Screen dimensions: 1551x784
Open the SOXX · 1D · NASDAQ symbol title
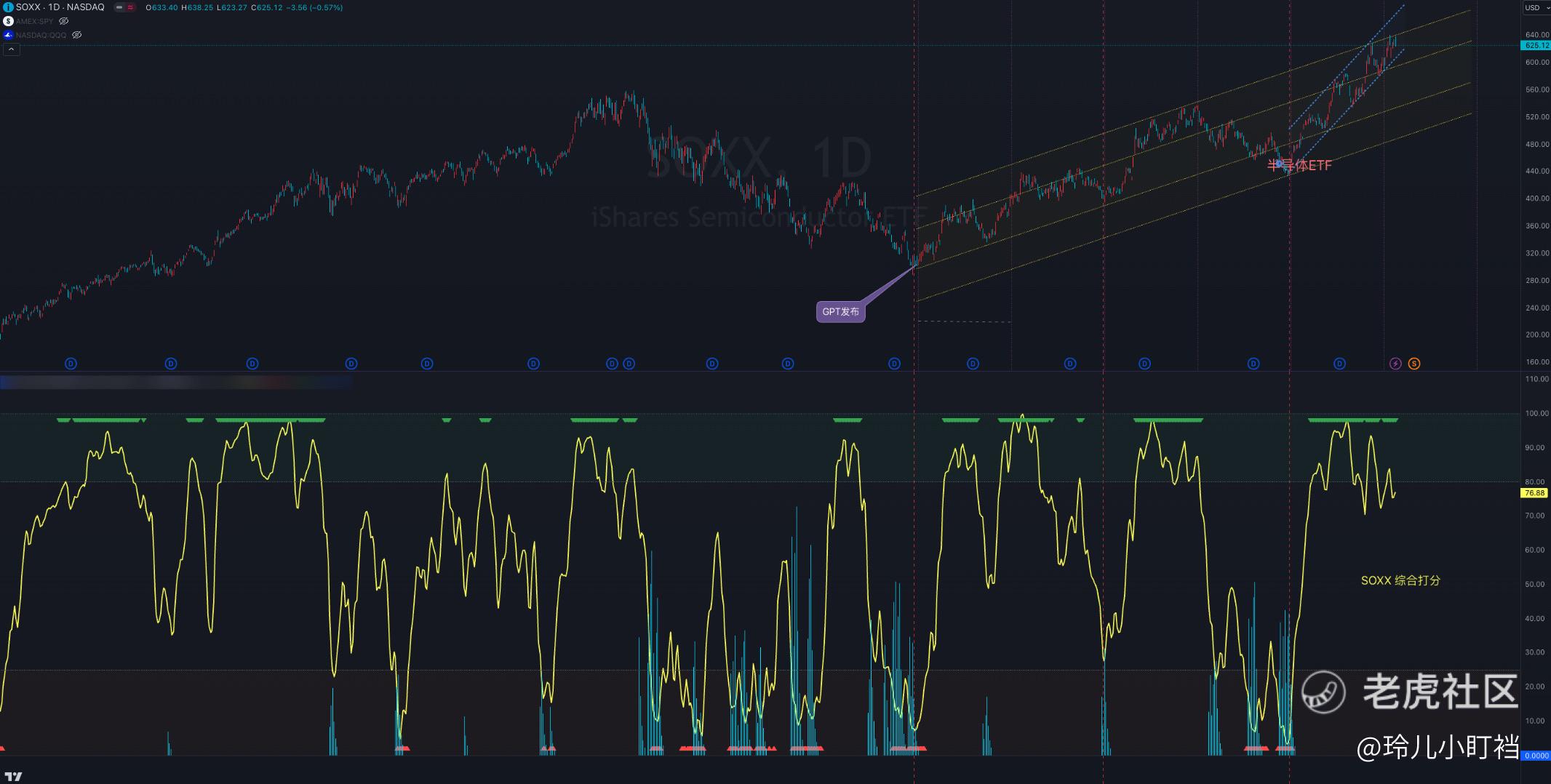pos(60,7)
